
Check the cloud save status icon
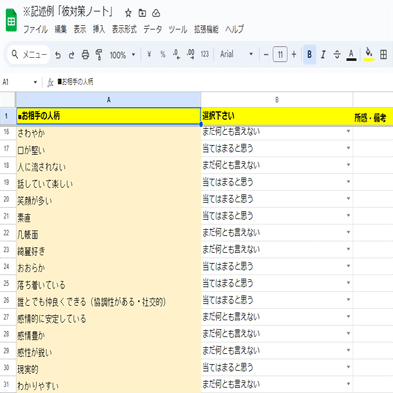coord(156,13)
